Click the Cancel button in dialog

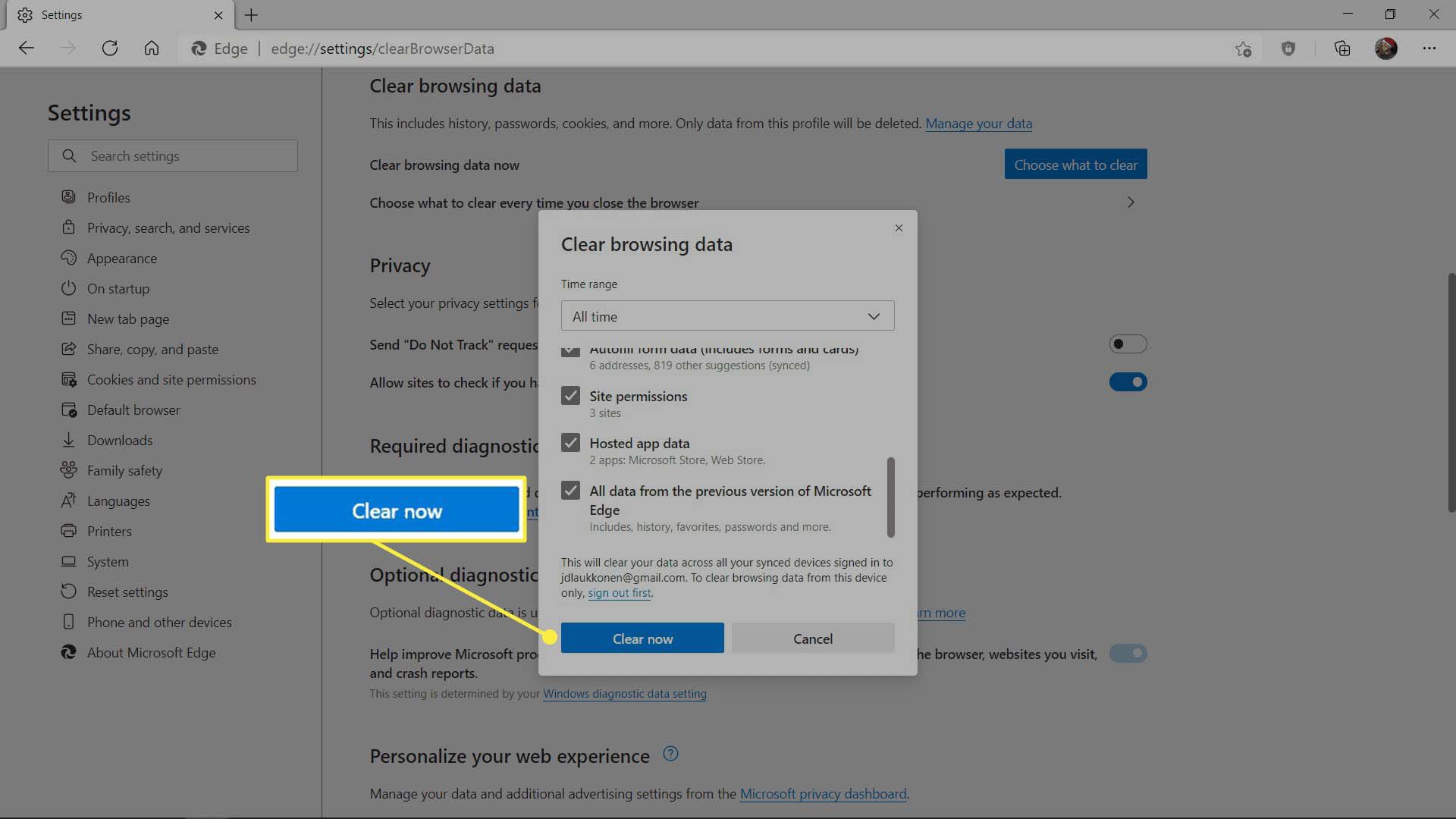[813, 639]
